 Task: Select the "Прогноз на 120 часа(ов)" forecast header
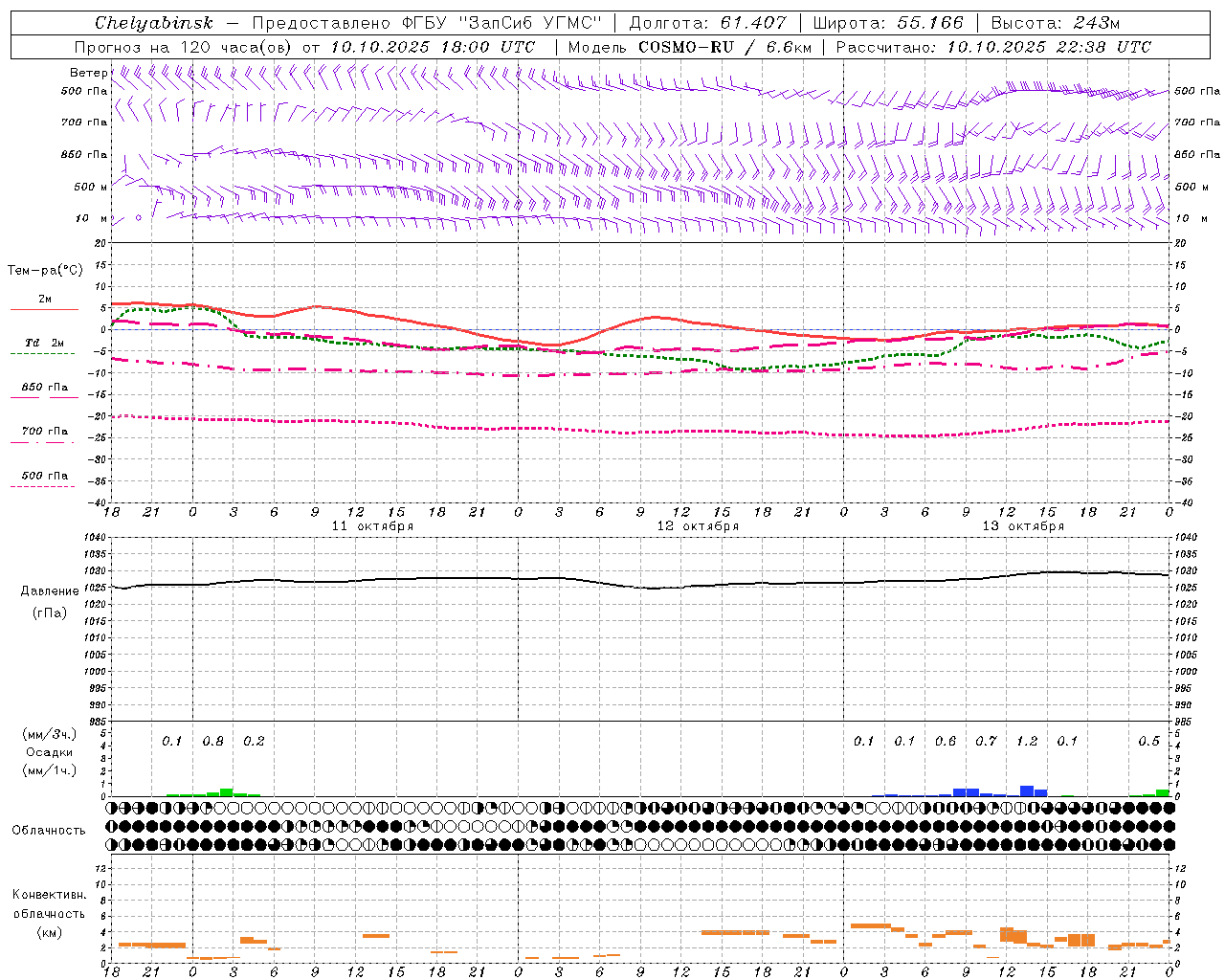[184, 47]
